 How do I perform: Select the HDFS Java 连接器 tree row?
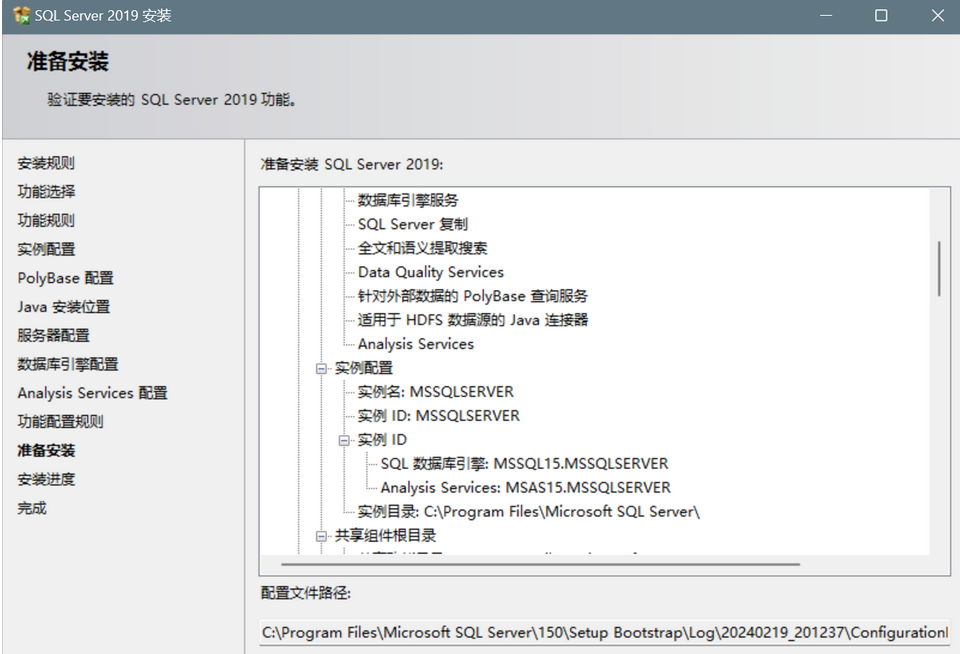point(473,320)
